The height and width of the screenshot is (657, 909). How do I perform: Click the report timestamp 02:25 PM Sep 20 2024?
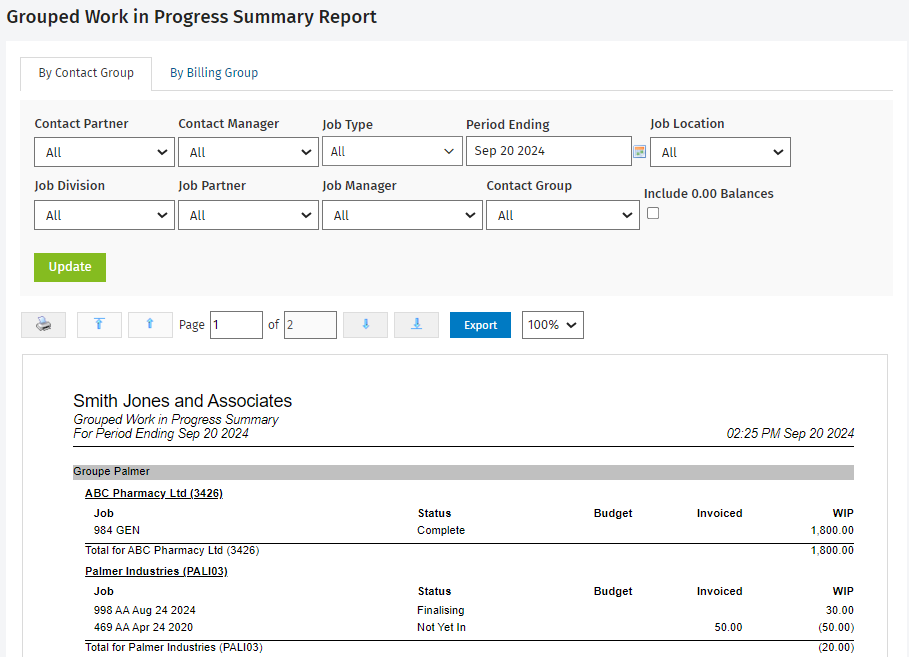790,433
